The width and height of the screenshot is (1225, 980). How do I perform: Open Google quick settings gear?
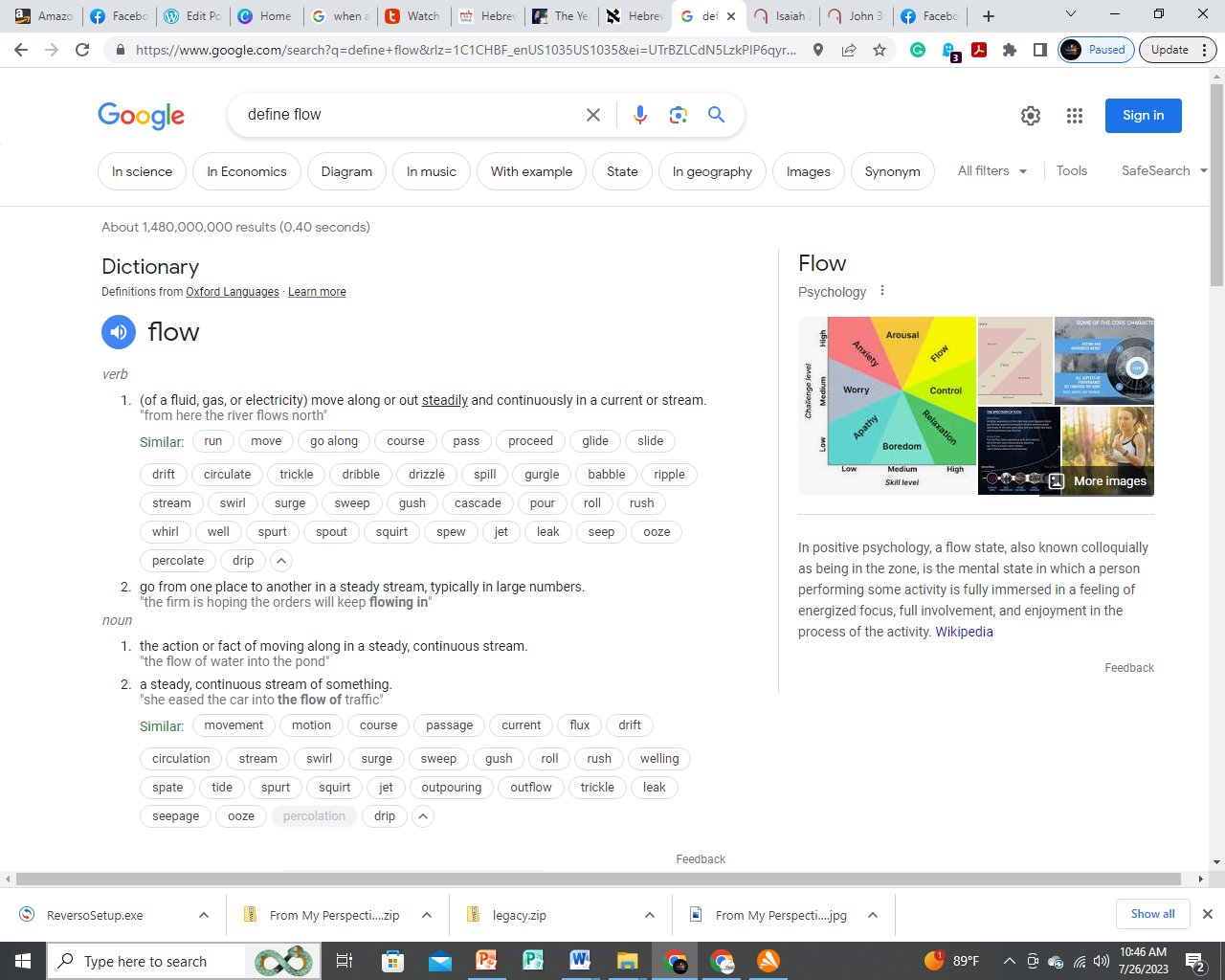click(1030, 116)
